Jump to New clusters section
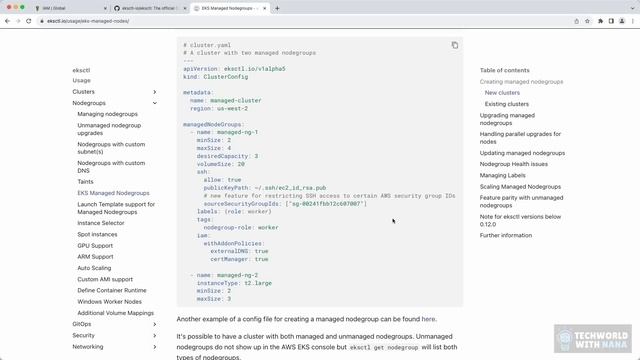Screen dimensions: 640x360 point(502,93)
